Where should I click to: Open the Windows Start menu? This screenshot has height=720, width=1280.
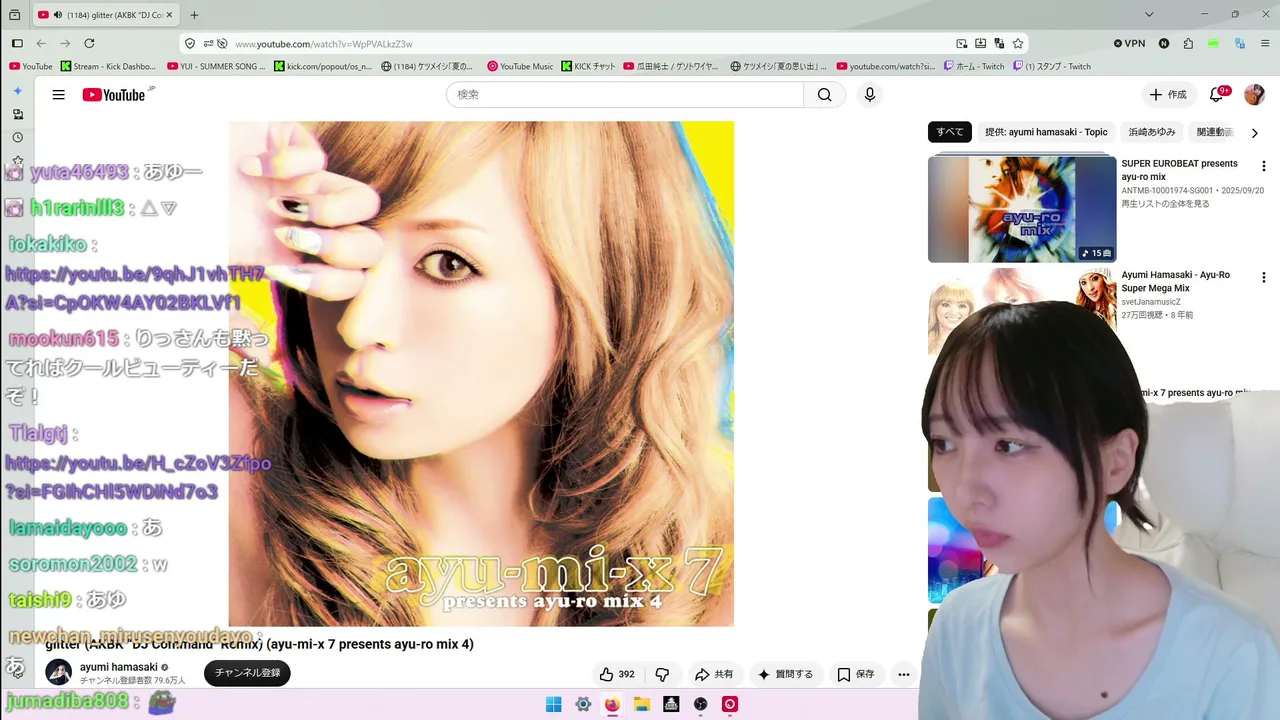[x=553, y=704]
